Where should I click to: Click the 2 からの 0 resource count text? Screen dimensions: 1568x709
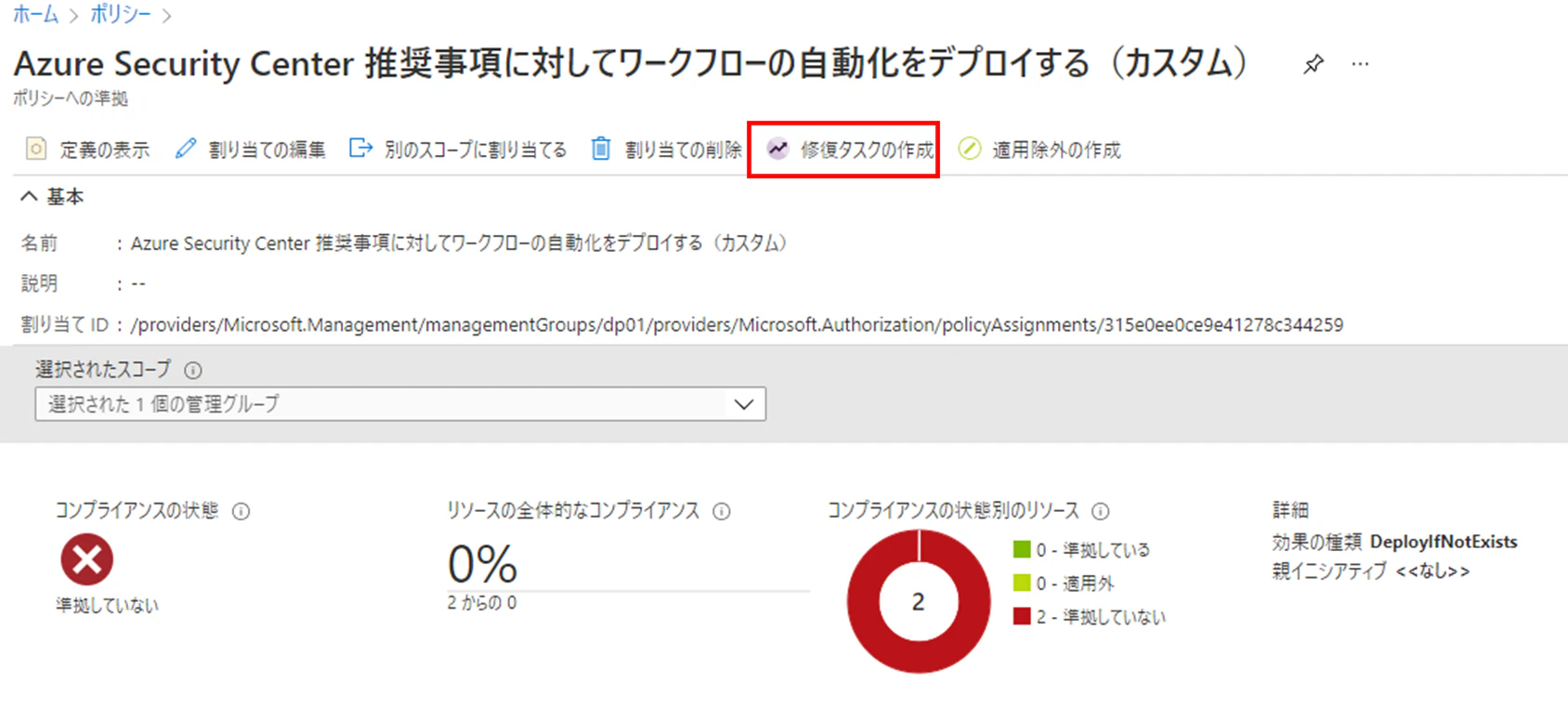pyautogui.click(x=482, y=602)
